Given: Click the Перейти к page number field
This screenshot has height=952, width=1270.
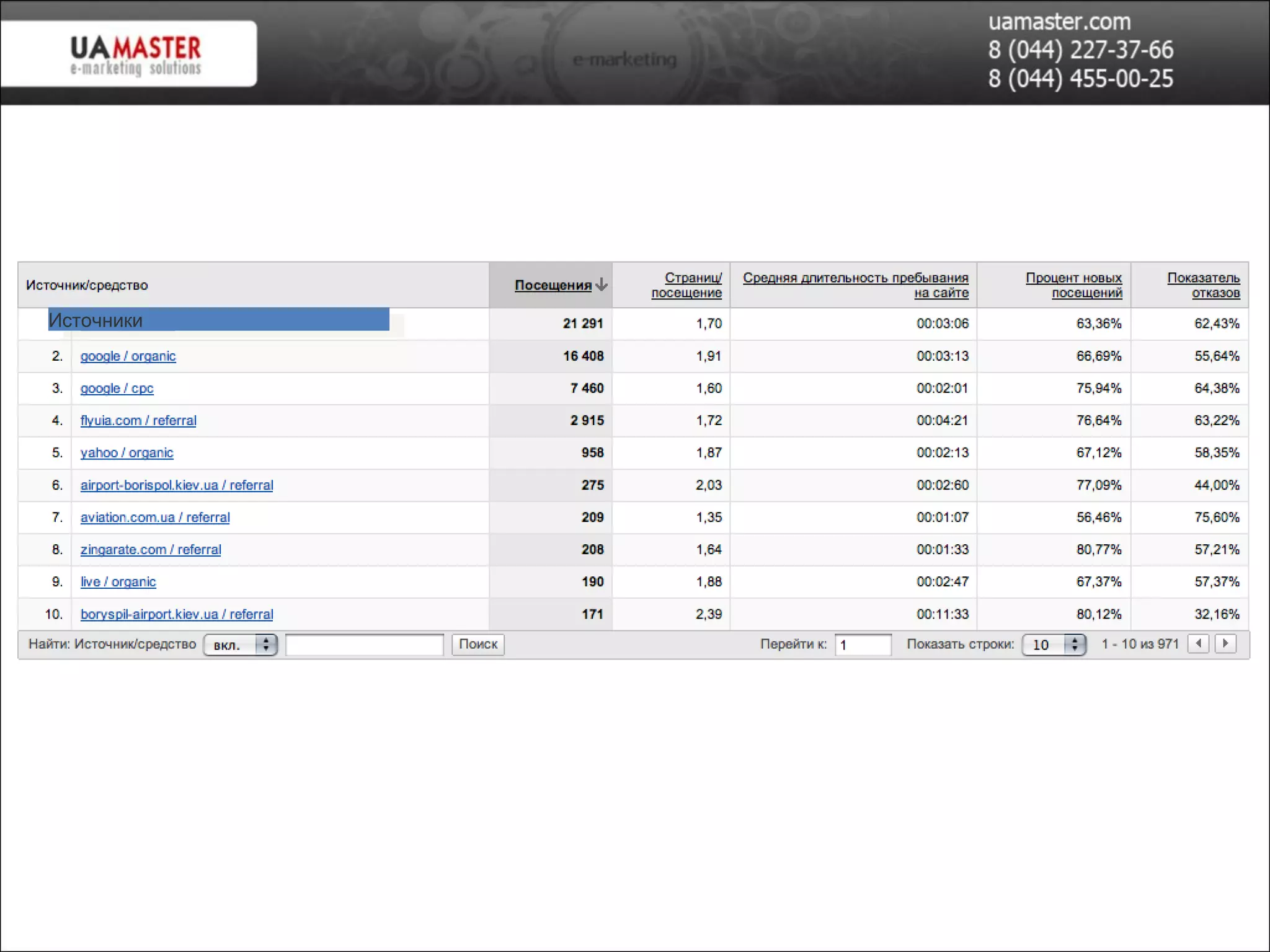Looking at the screenshot, I should (863, 645).
